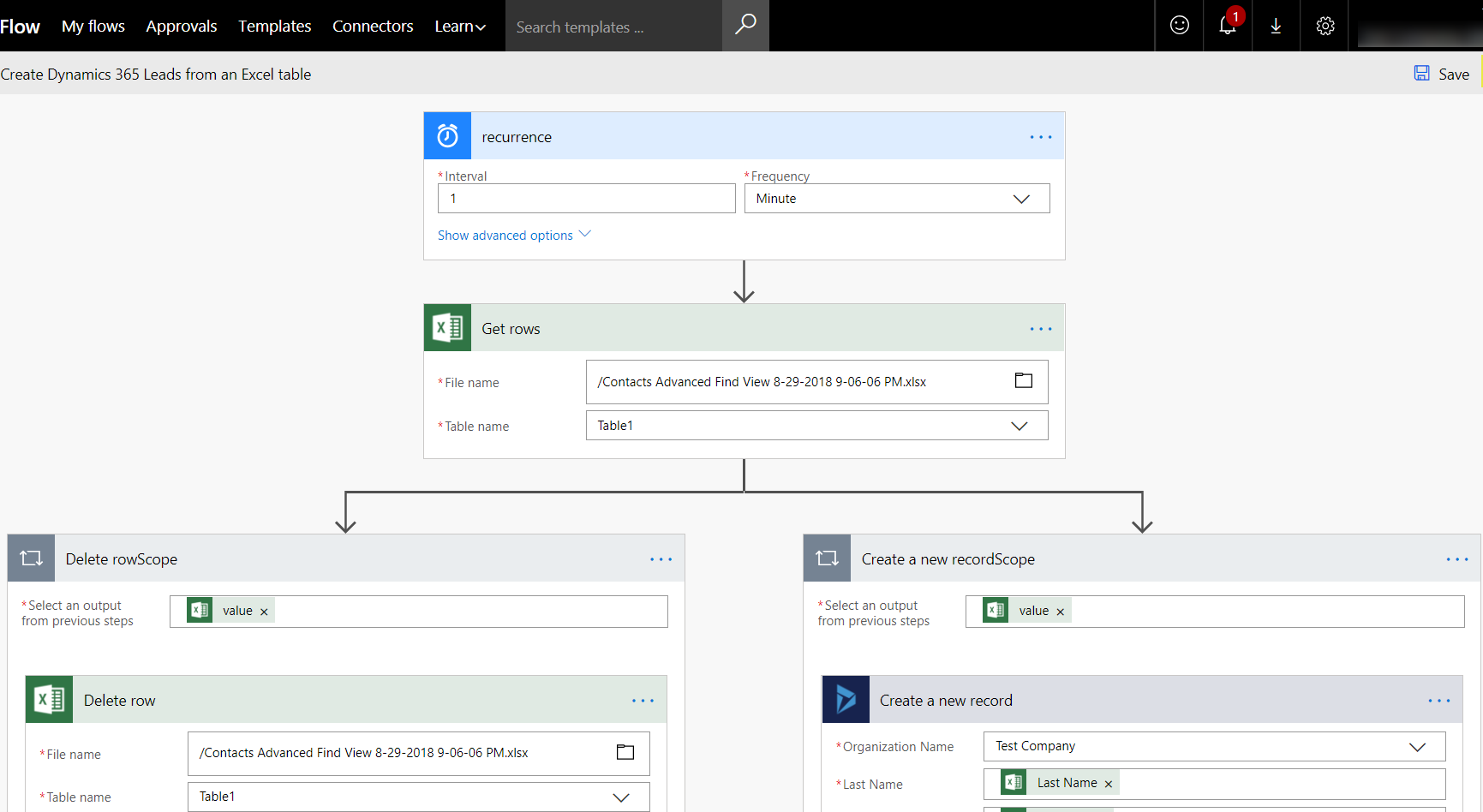Remove value token in Create a new recordScope

[x=1060, y=612]
